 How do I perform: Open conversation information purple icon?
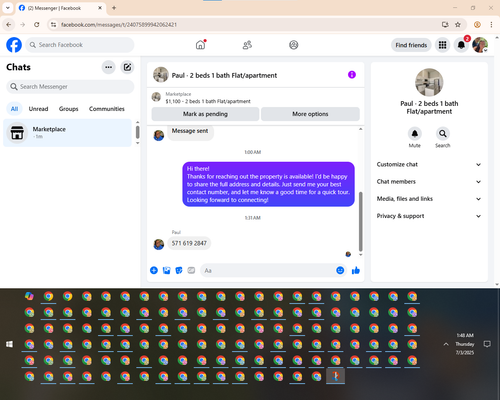pos(352,75)
